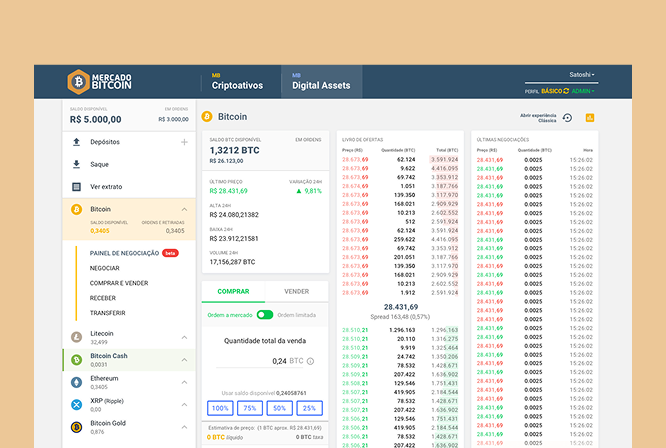
Task: Open the Satoshi user dropdown
Action: pyautogui.click(x=581, y=75)
